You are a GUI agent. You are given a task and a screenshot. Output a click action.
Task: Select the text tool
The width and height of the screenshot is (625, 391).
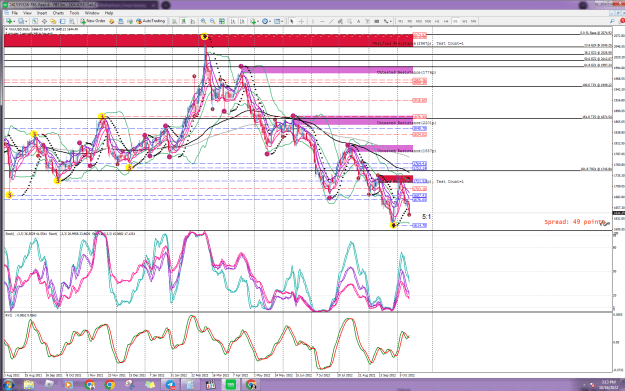359,21
